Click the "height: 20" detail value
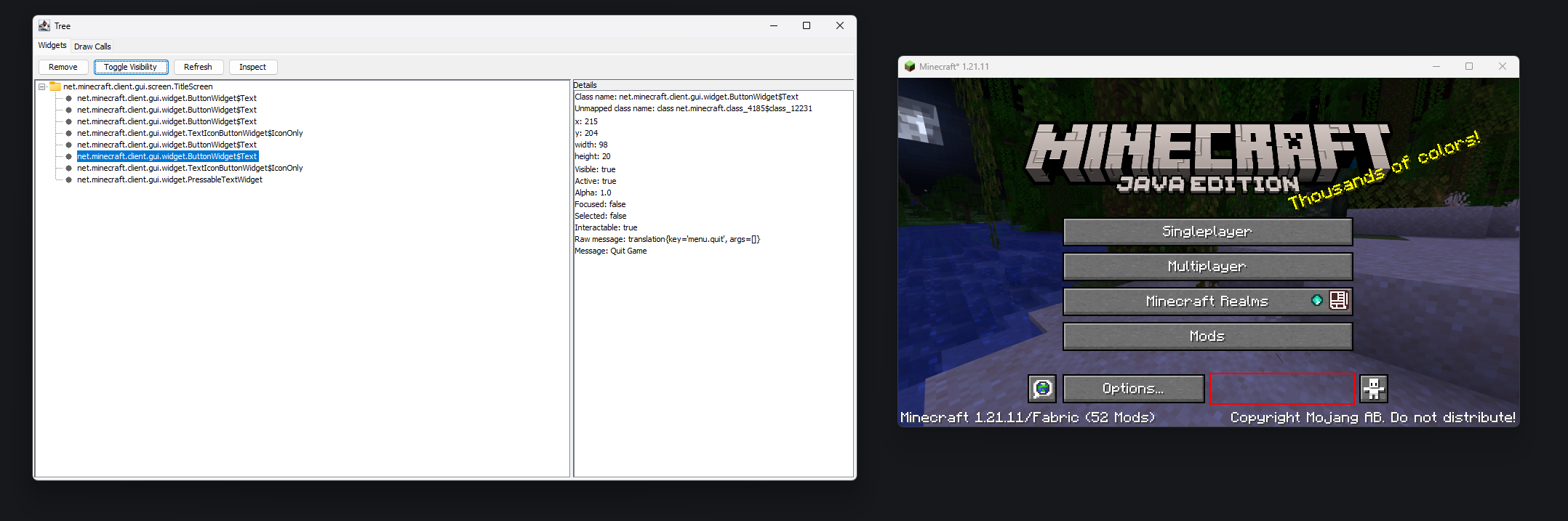1568x521 pixels. point(593,156)
